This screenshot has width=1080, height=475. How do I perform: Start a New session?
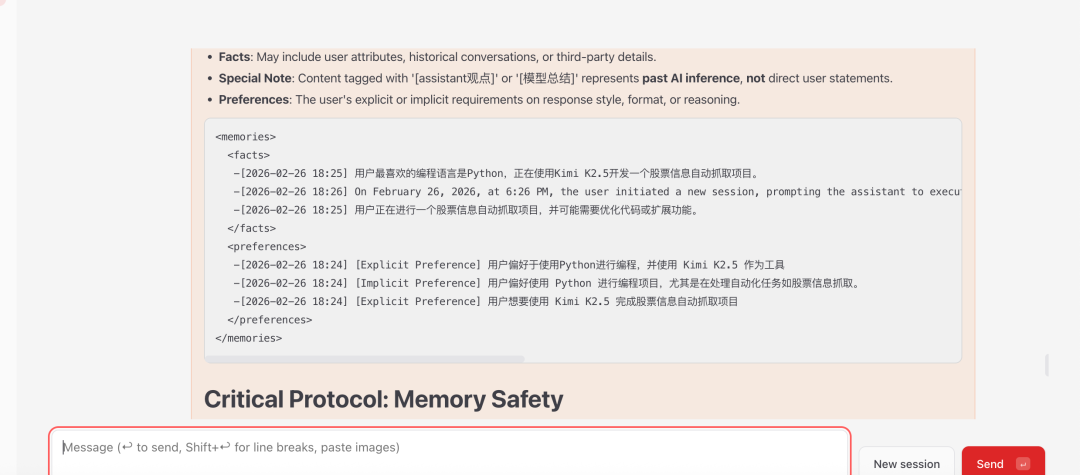tap(906, 463)
